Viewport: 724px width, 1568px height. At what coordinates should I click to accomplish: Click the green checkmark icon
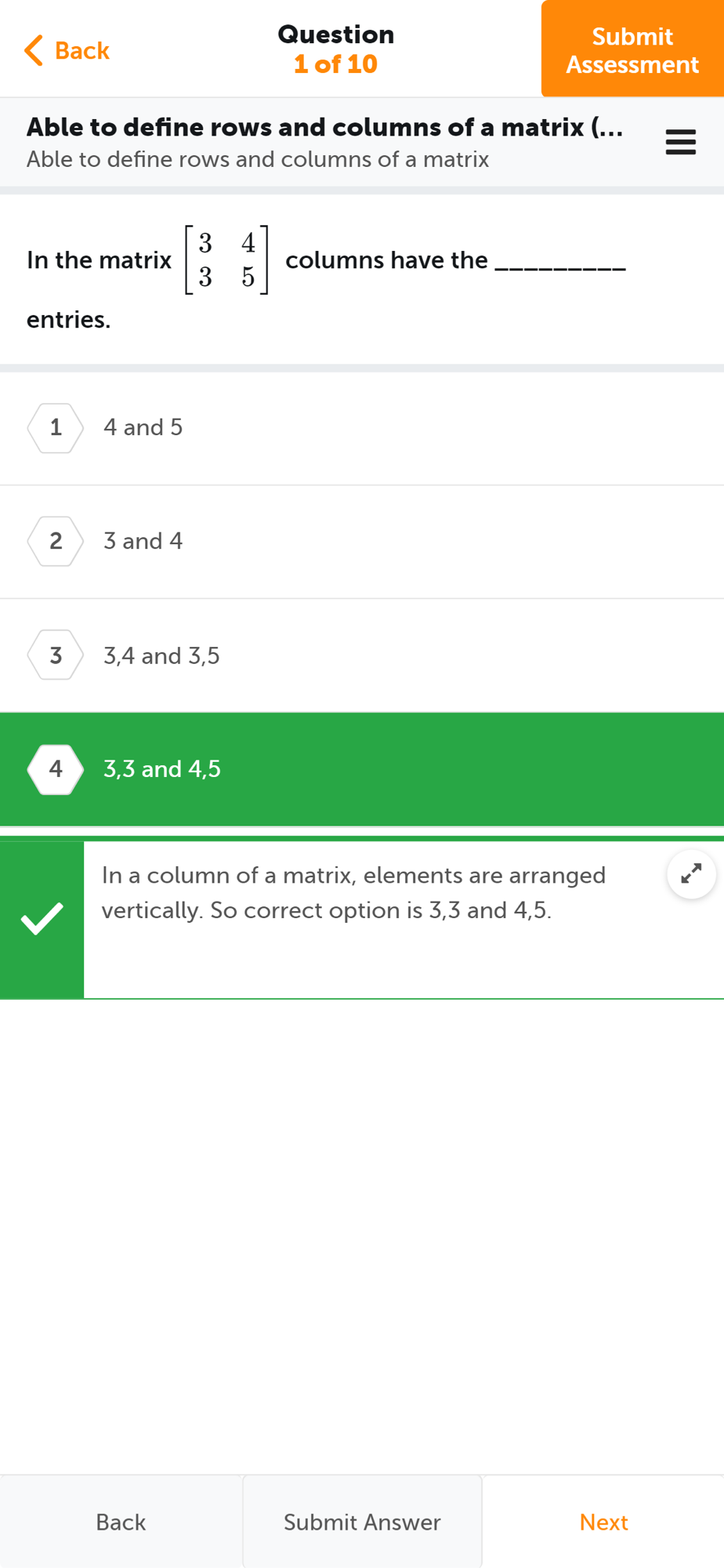point(42,919)
